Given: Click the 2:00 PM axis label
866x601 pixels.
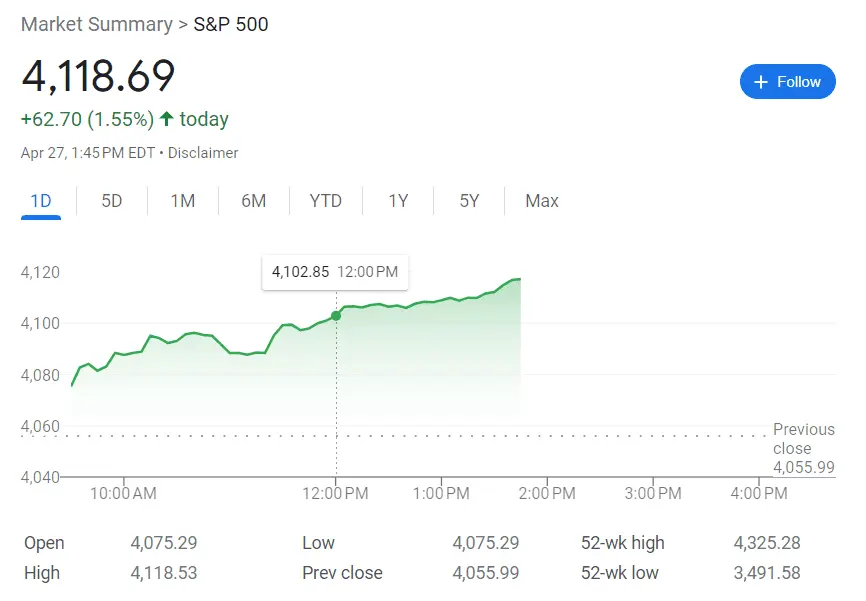Looking at the screenshot, I should 548,493.
